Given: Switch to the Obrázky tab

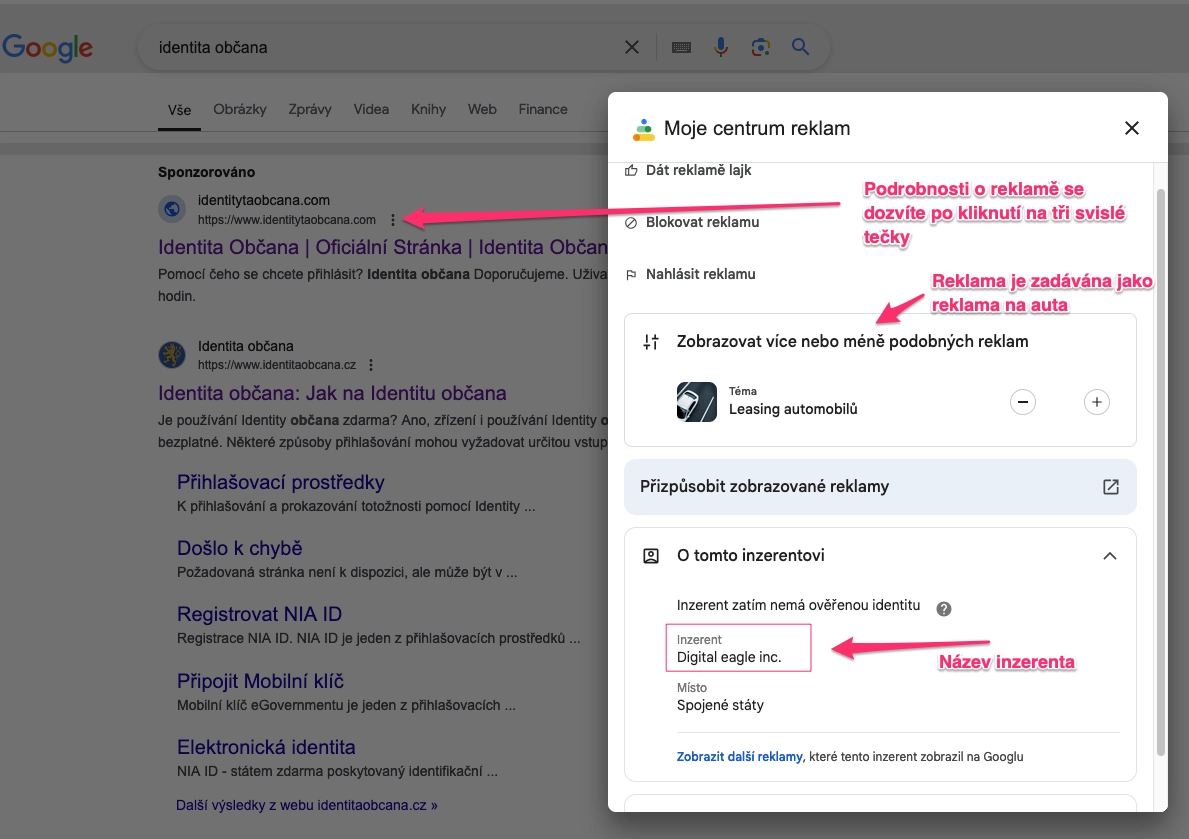Looking at the screenshot, I should [x=240, y=109].
